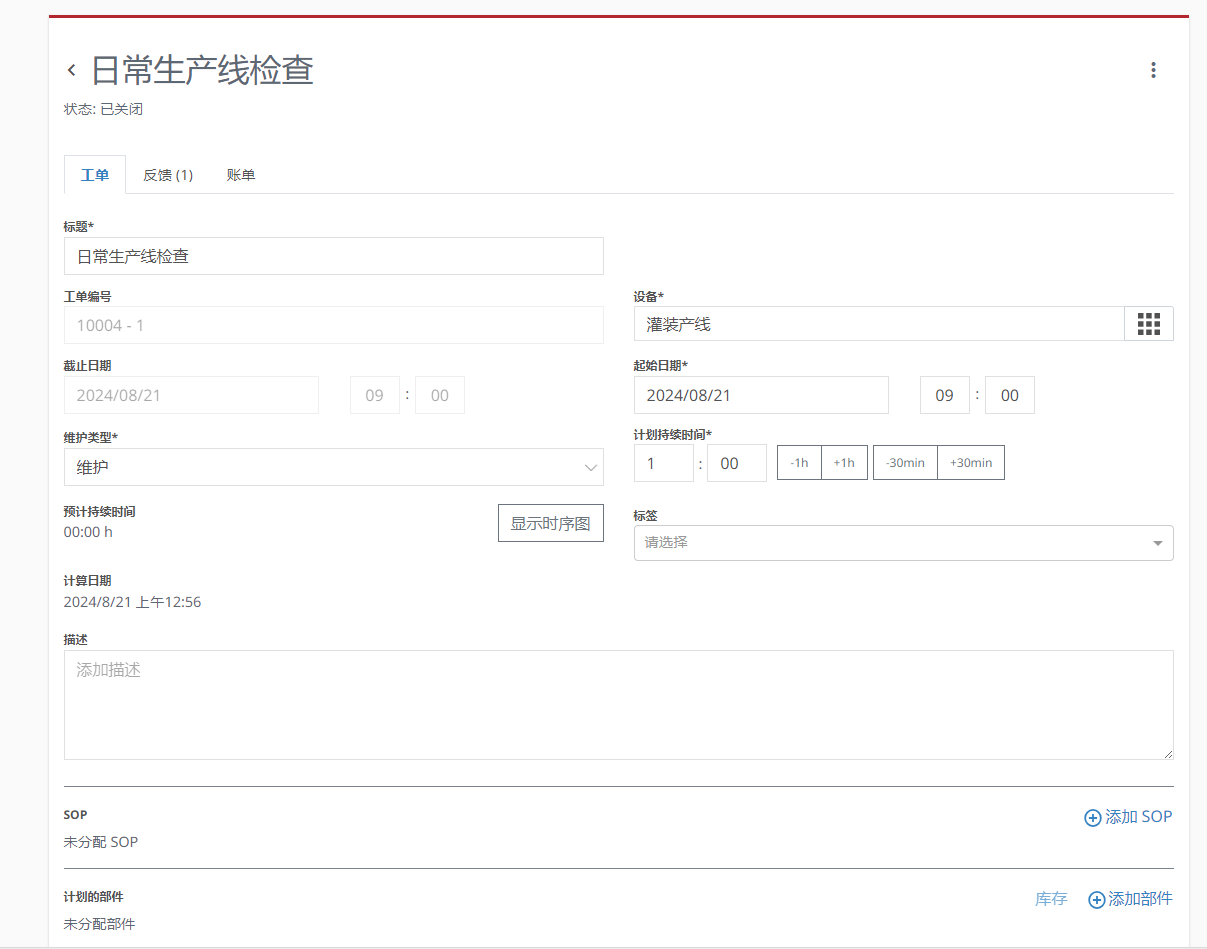
Task: Click inside the 描述 description textarea
Action: coord(618,704)
